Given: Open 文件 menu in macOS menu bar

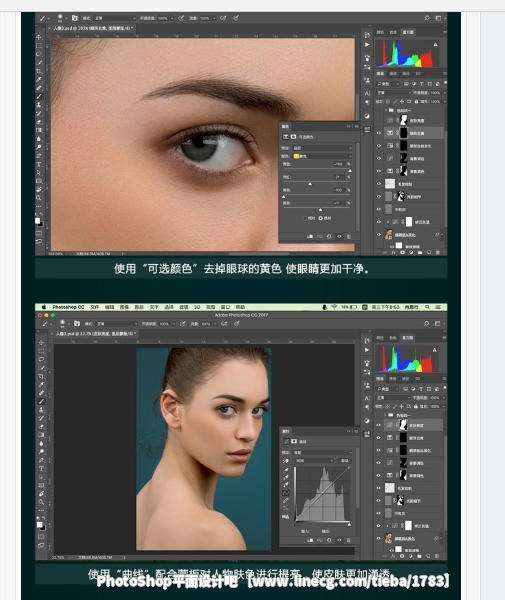Looking at the screenshot, I should 94,307.
